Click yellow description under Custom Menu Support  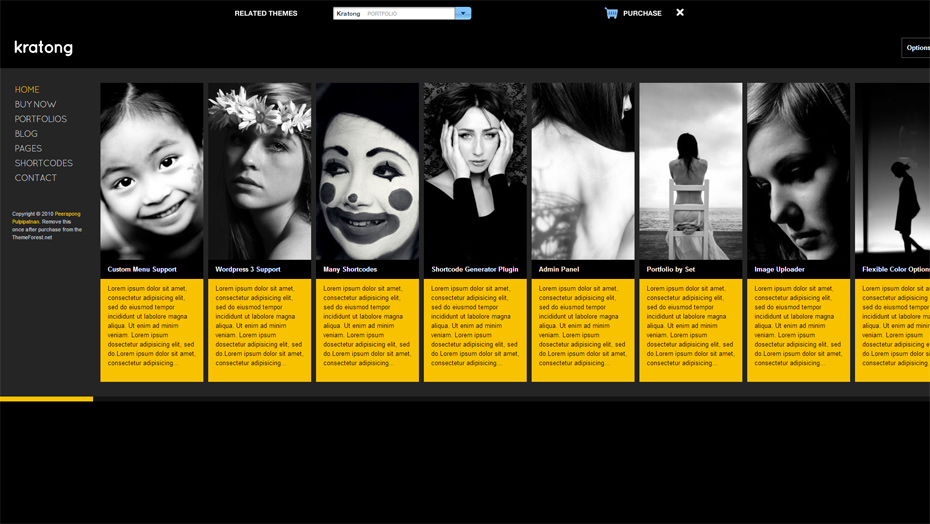click(152, 330)
